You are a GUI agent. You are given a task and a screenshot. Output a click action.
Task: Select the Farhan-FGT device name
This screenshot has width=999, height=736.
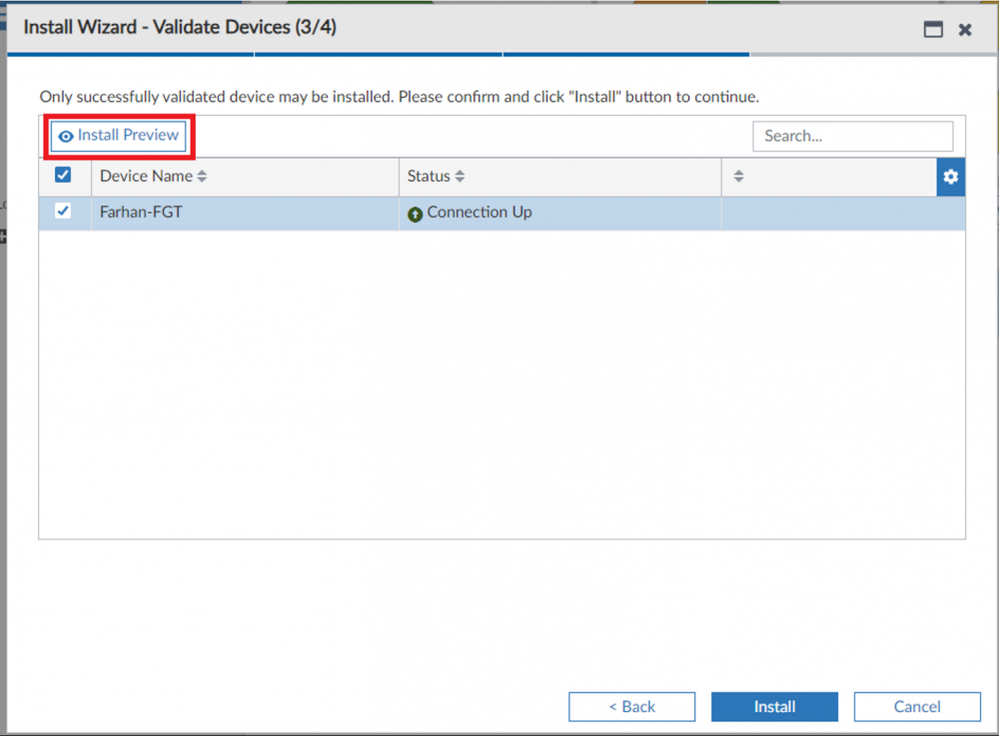pos(141,212)
